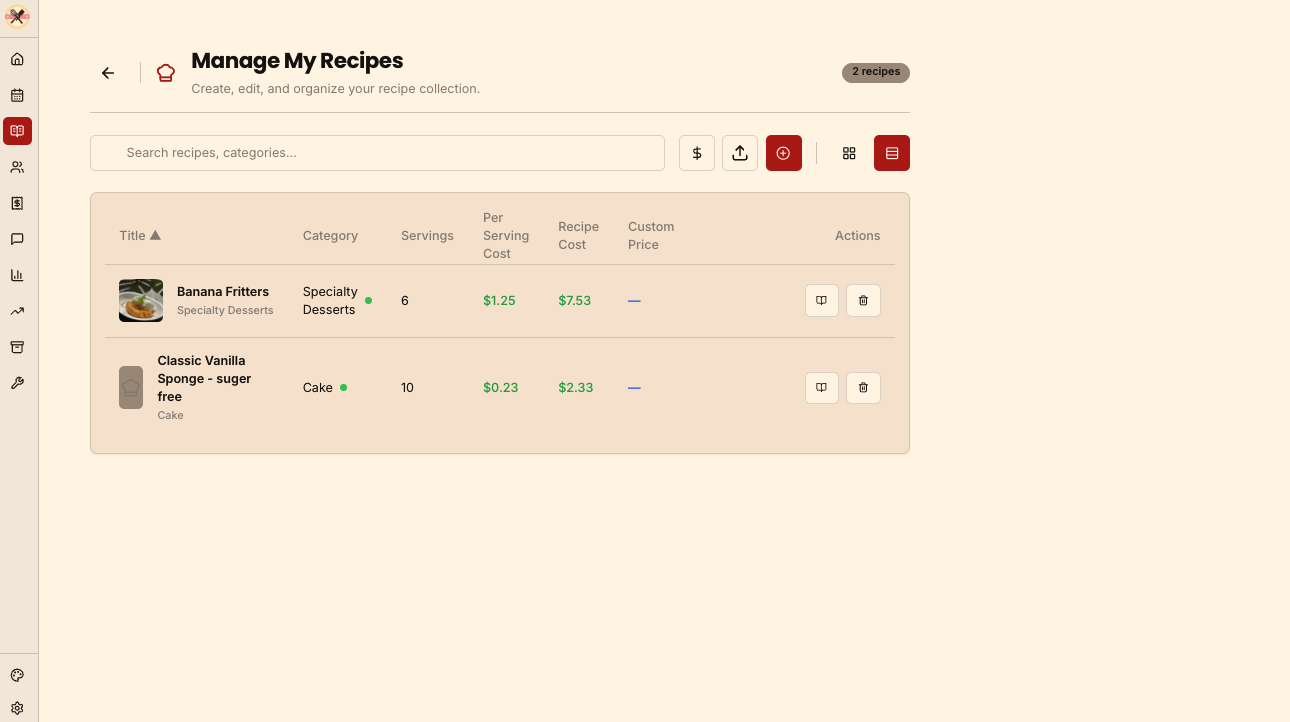Add a new recipe with the red plus button
The height and width of the screenshot is (722, 1290).
[x=783, y=153]
